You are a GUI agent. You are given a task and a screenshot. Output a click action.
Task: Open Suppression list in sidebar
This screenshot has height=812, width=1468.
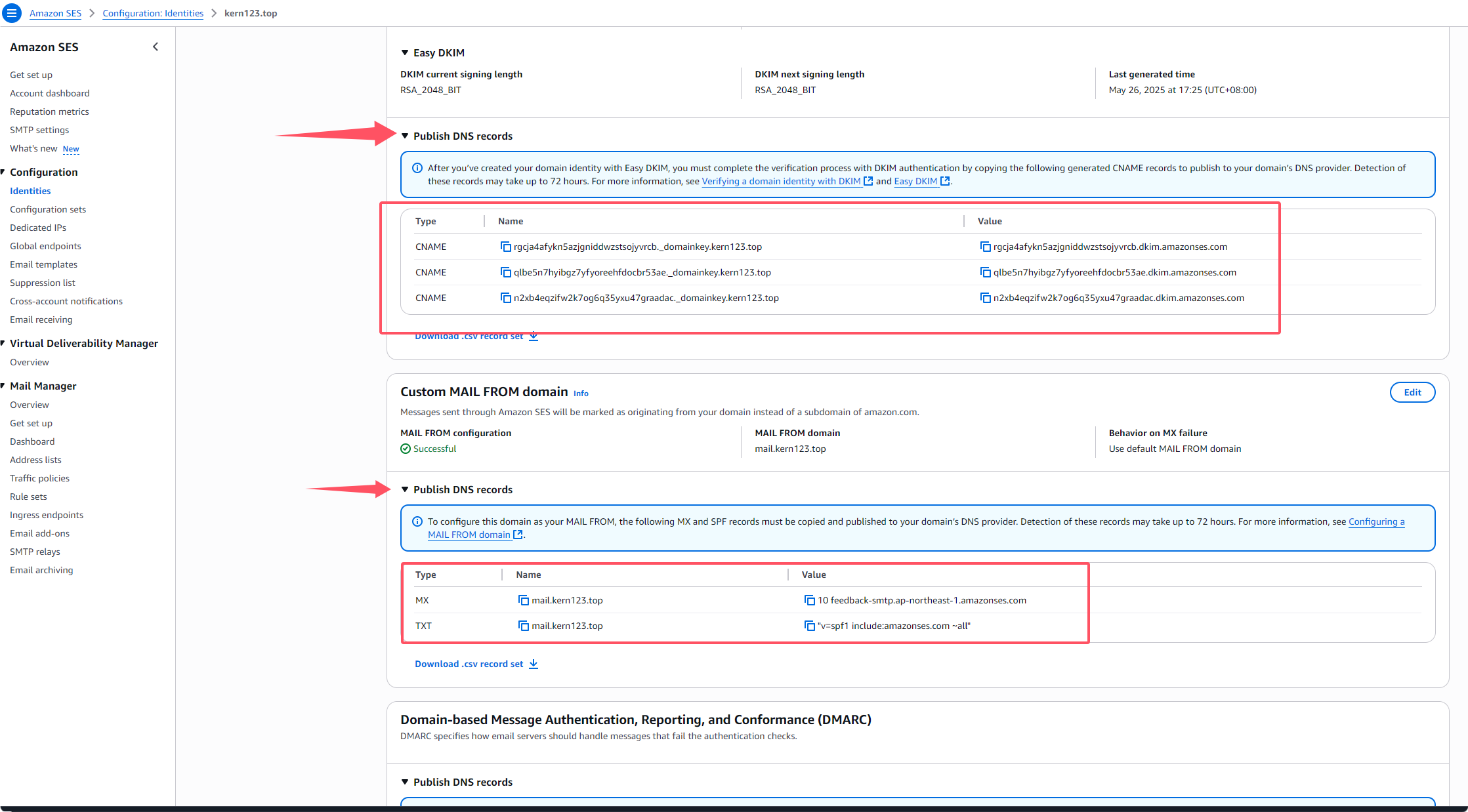point(43,283)
